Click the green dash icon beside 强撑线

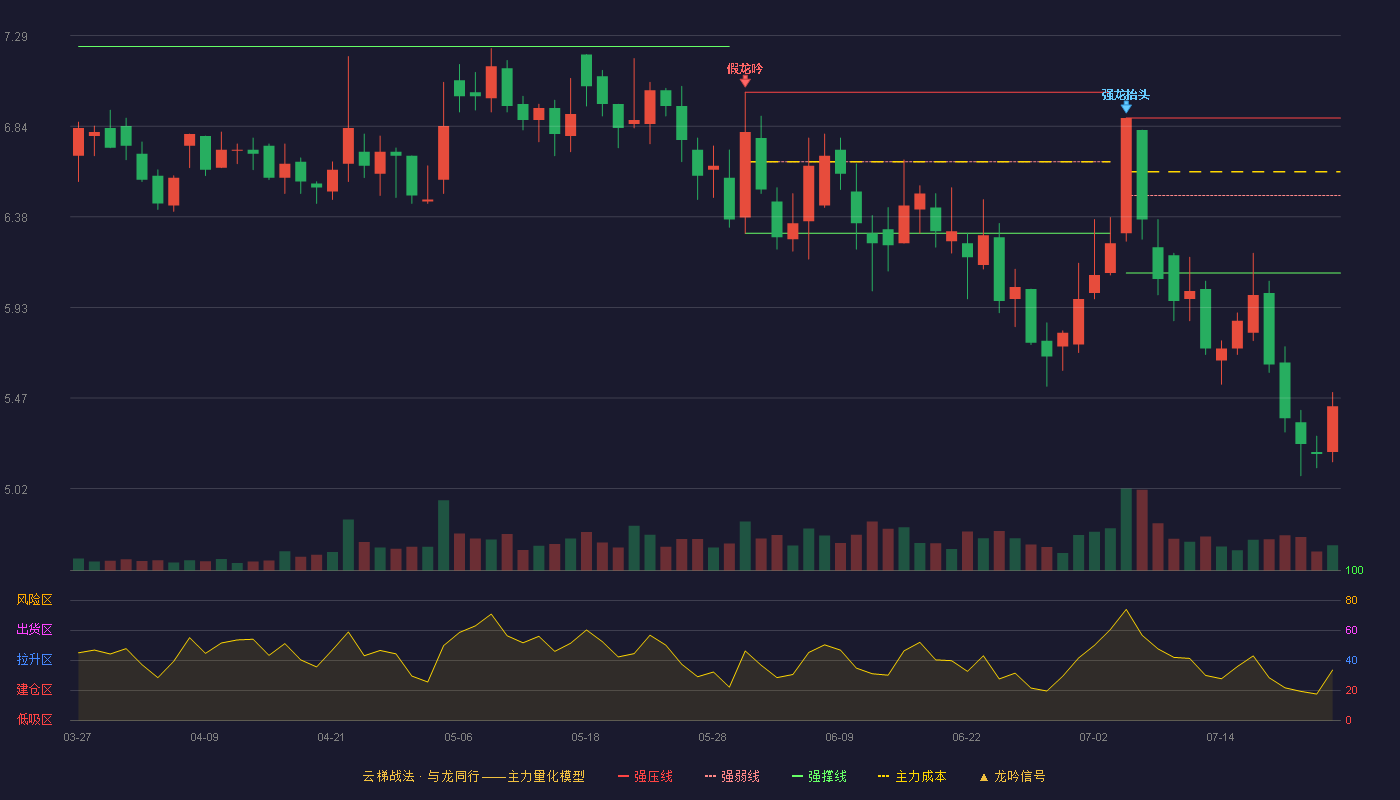pyautogui.click(x=798, y=777)
